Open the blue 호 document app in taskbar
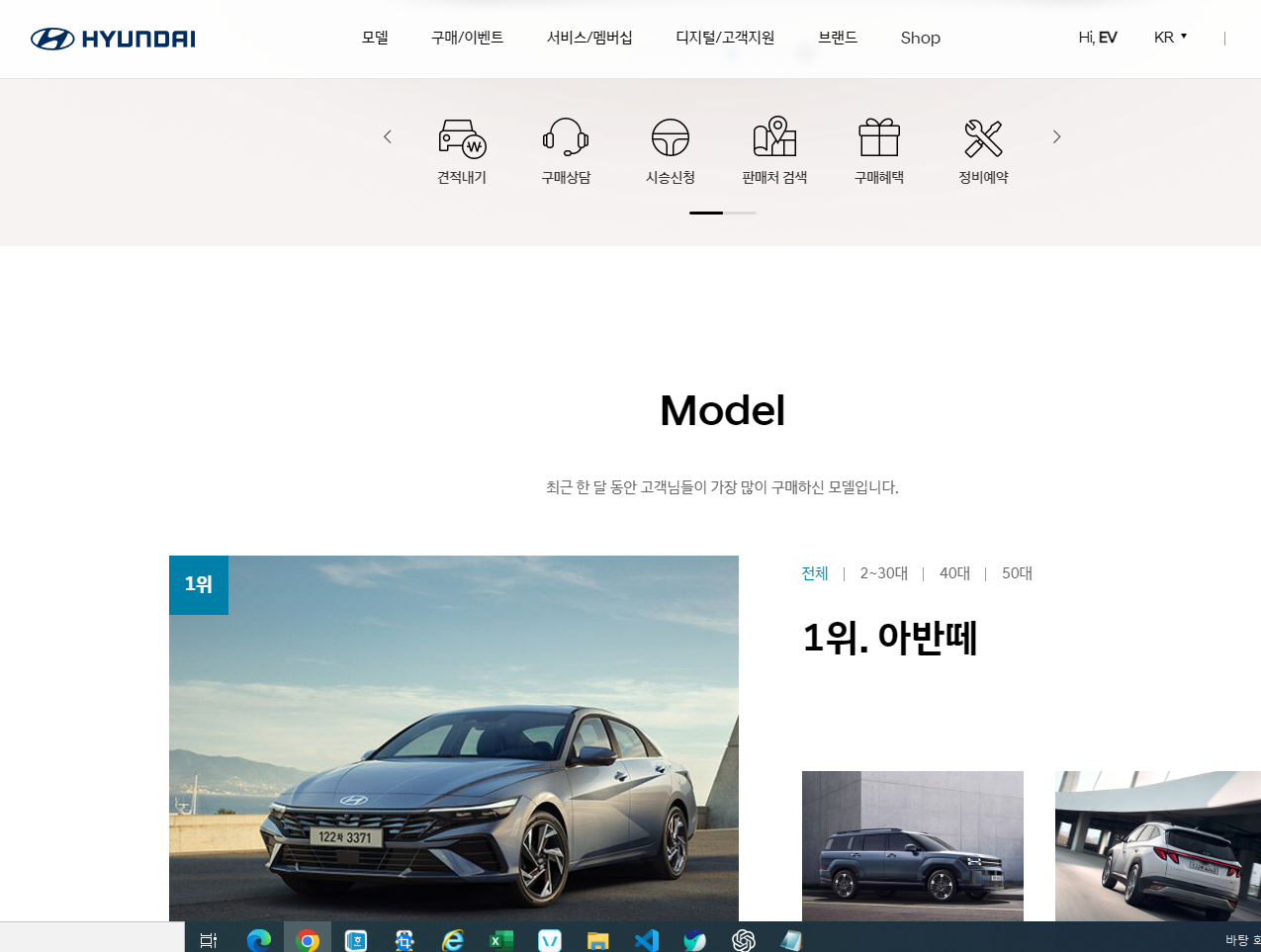This screenshot has width=1261, height=952. [356, 940]
